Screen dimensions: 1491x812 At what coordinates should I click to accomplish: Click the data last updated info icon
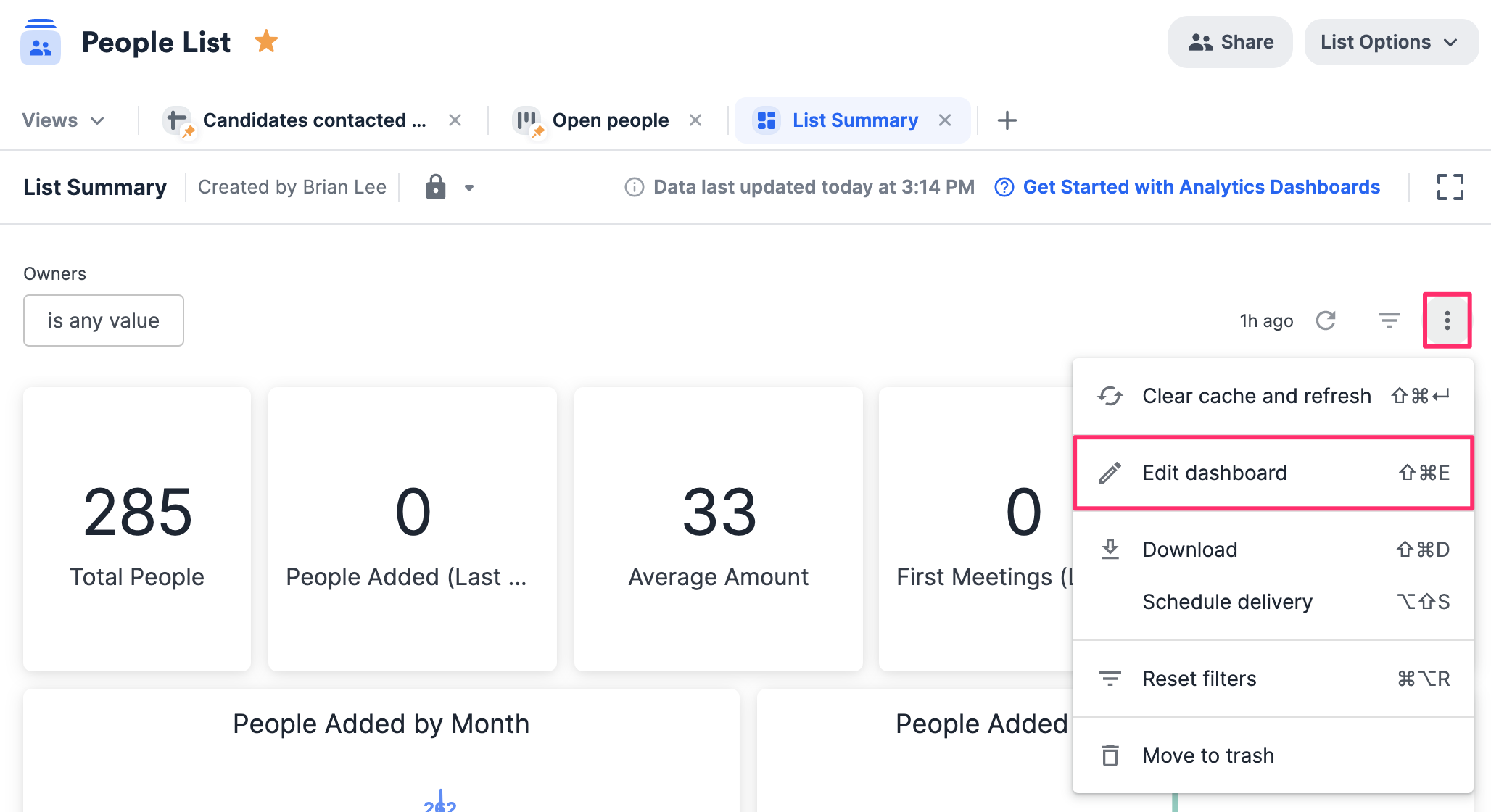click(x=633, y=187)
